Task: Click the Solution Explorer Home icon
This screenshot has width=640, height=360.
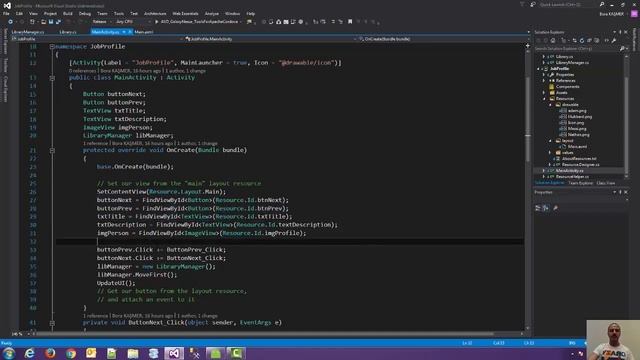Action: tap(553, 40)
